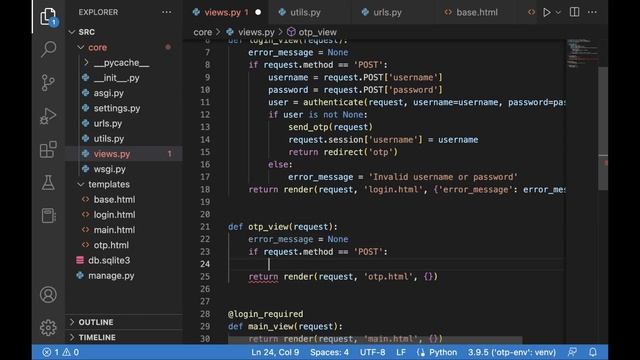Screen dimensions: 640x360
Task: Open the Testing flask icon
Action: [x=48, y=182]
